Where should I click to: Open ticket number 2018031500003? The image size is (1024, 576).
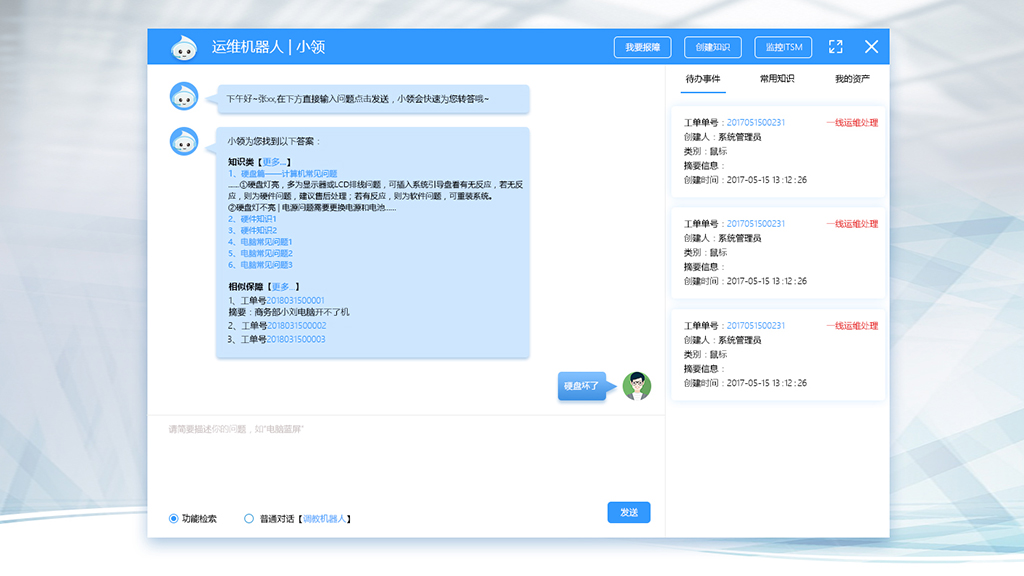tap(296, 339)
